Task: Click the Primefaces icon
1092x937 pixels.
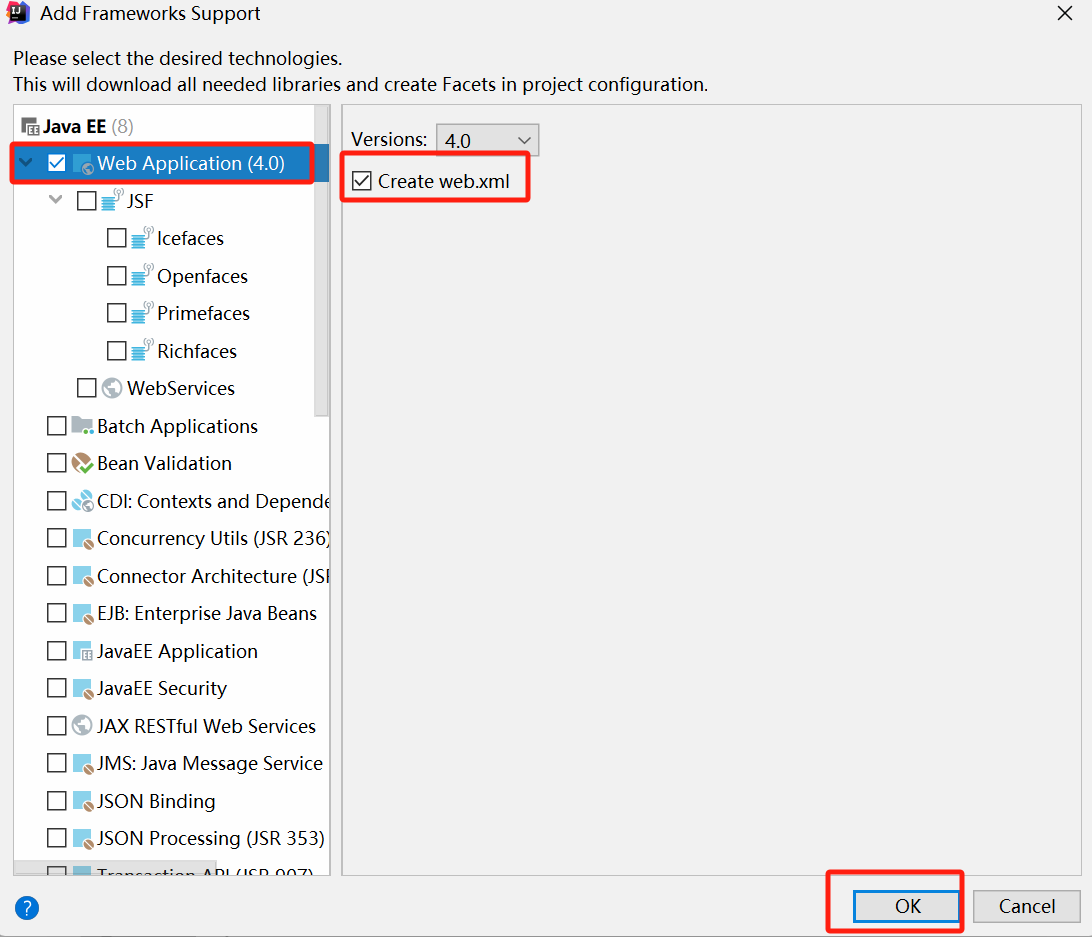Action: pos(142,313)
